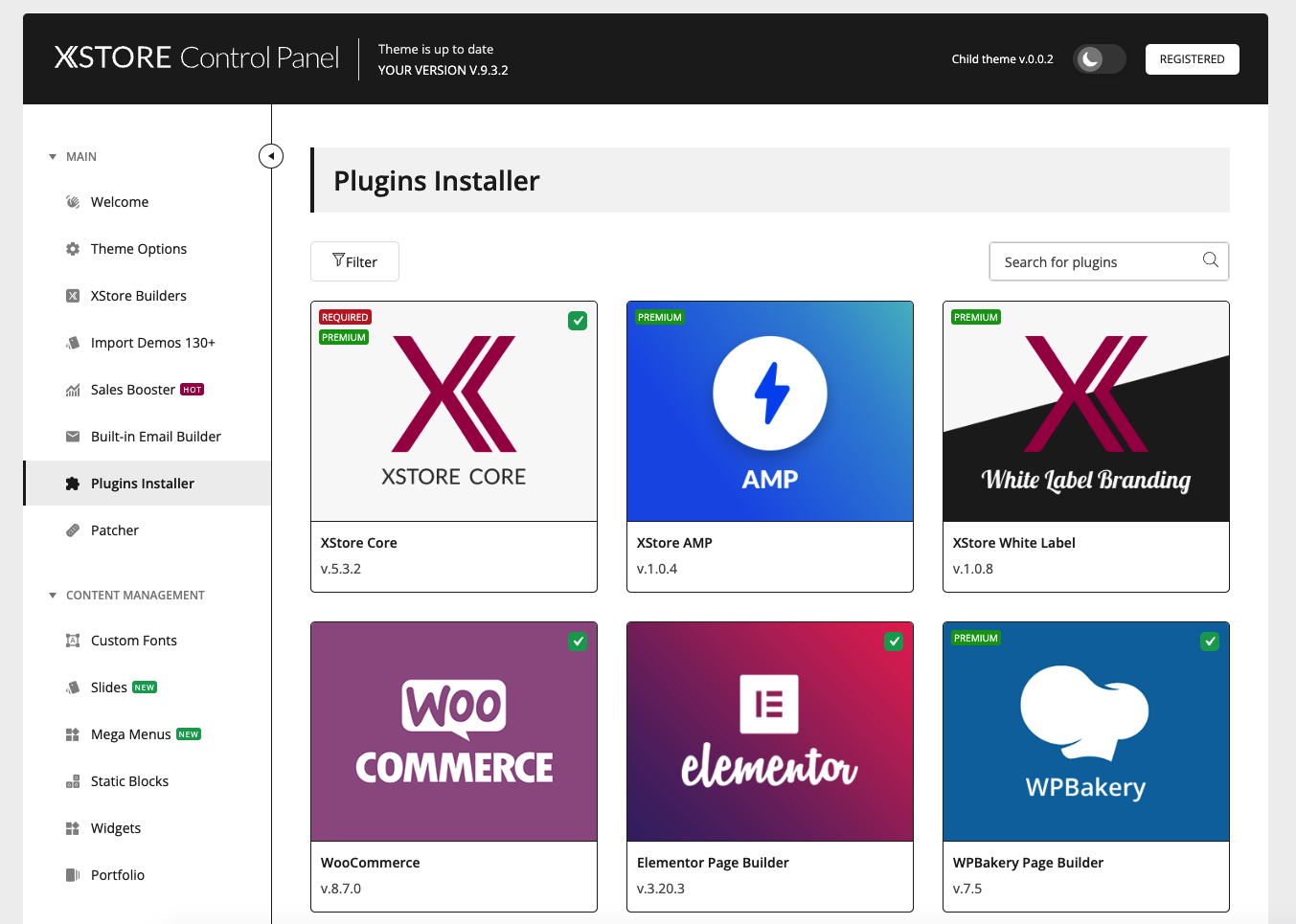The height and width of the screenshot is (924, 1296).
Task: Click the Theme Options gear icon
Action: point(73,249)
